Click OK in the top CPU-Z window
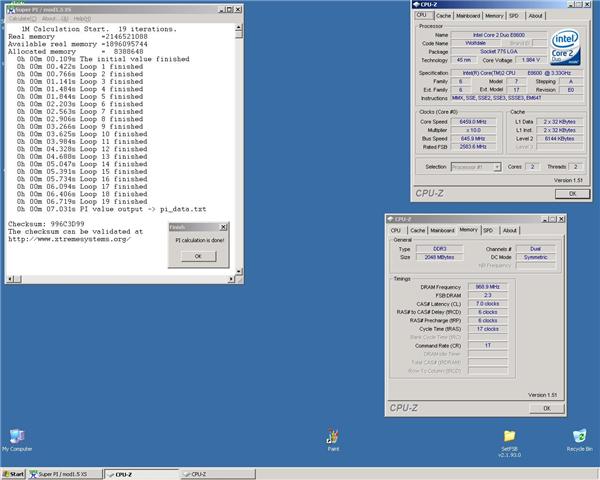 coord(572,194)
